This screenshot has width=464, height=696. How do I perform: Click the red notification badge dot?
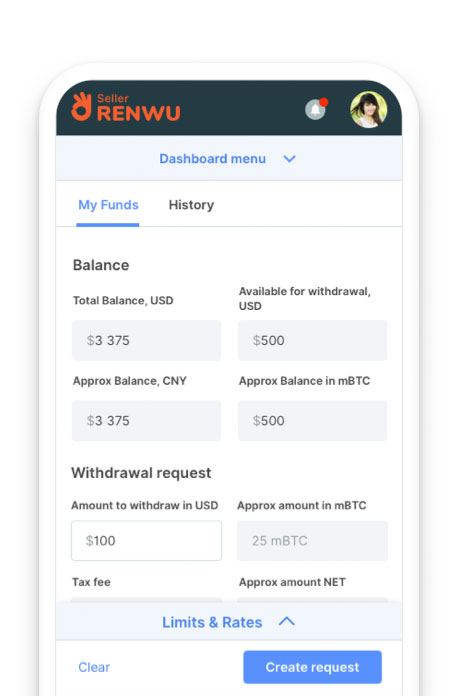324,102
